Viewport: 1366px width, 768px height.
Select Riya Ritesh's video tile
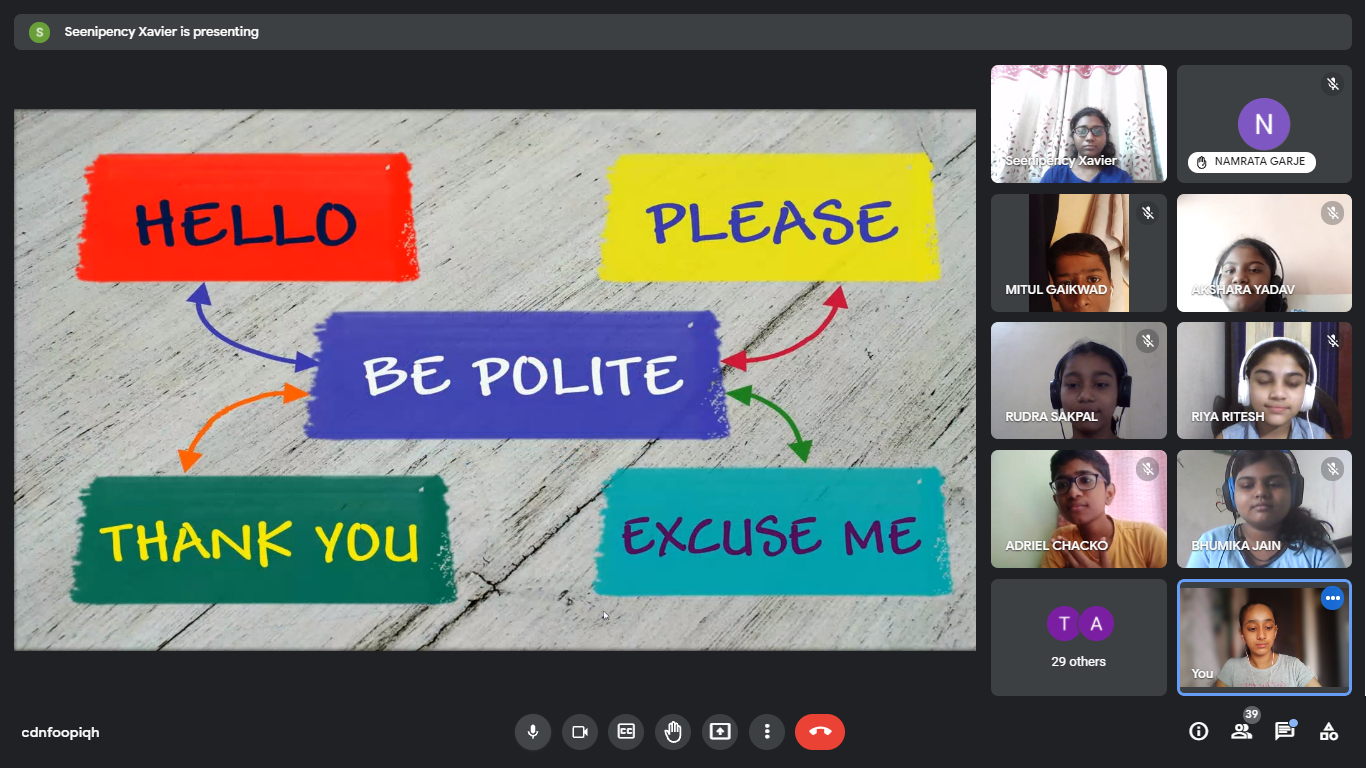(x=1264, y=380)
